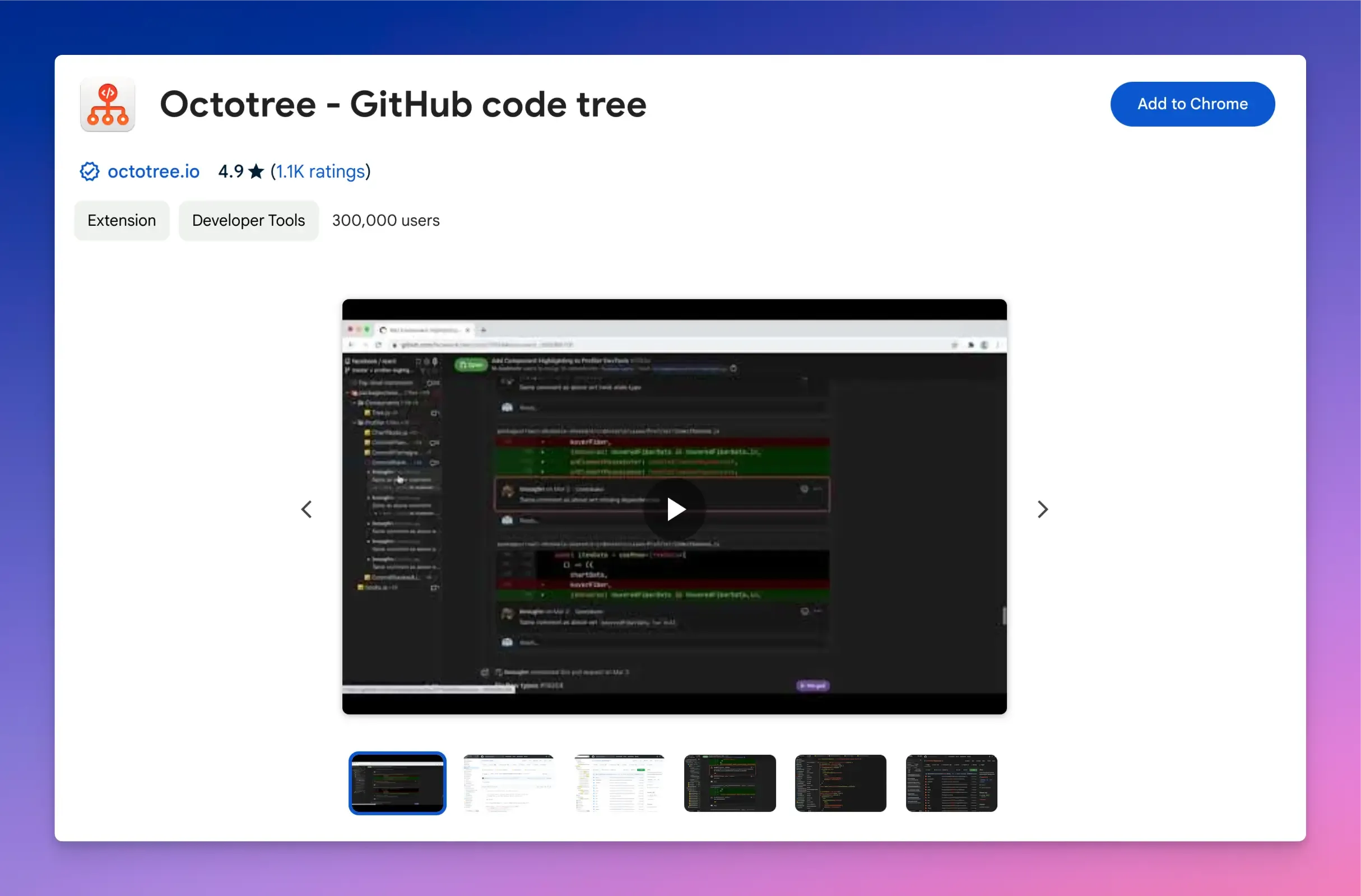Select the first video thumbnail with blue outline

pos(397,783)
